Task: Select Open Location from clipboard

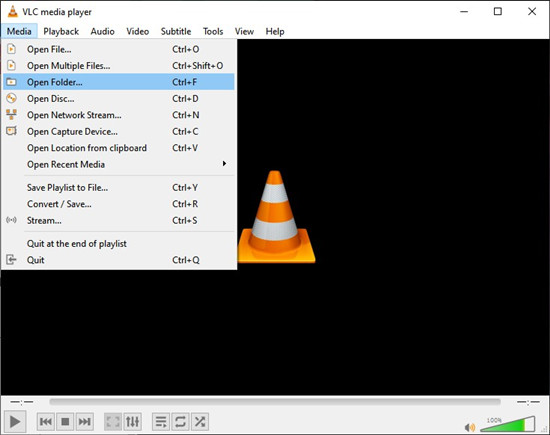Action: point(119,148)
